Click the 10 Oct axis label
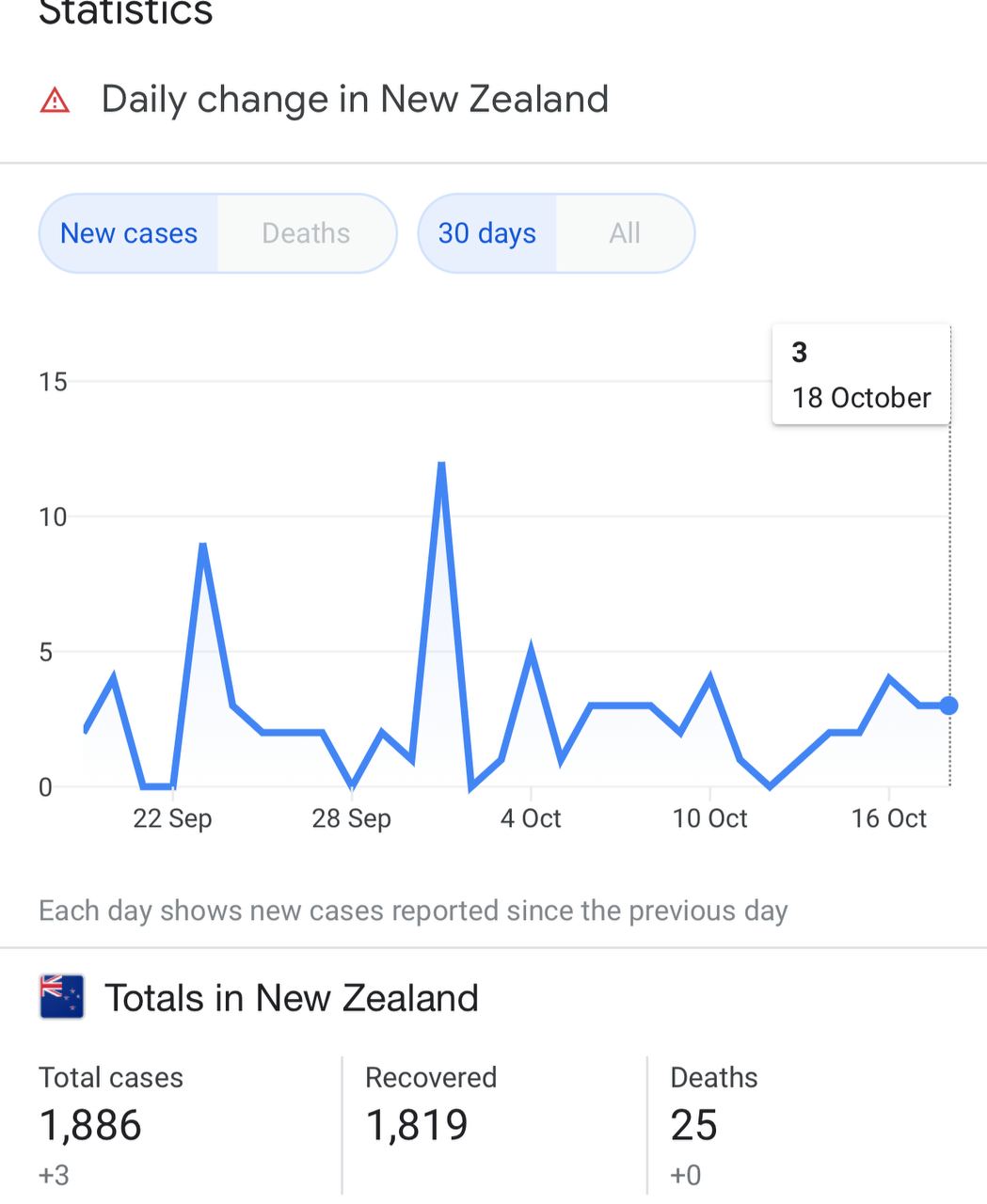 pos(709,818)
